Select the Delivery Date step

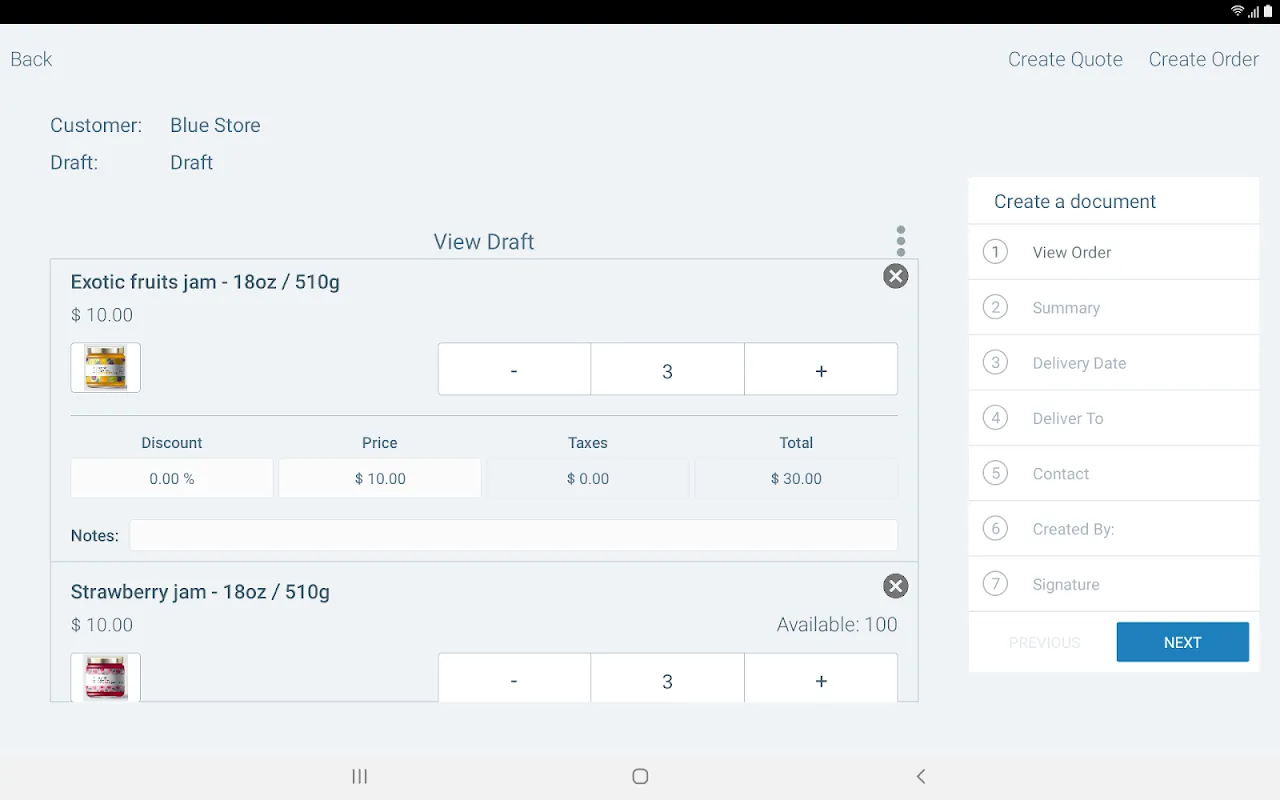pyautogui.click(x=1114, y=363)
